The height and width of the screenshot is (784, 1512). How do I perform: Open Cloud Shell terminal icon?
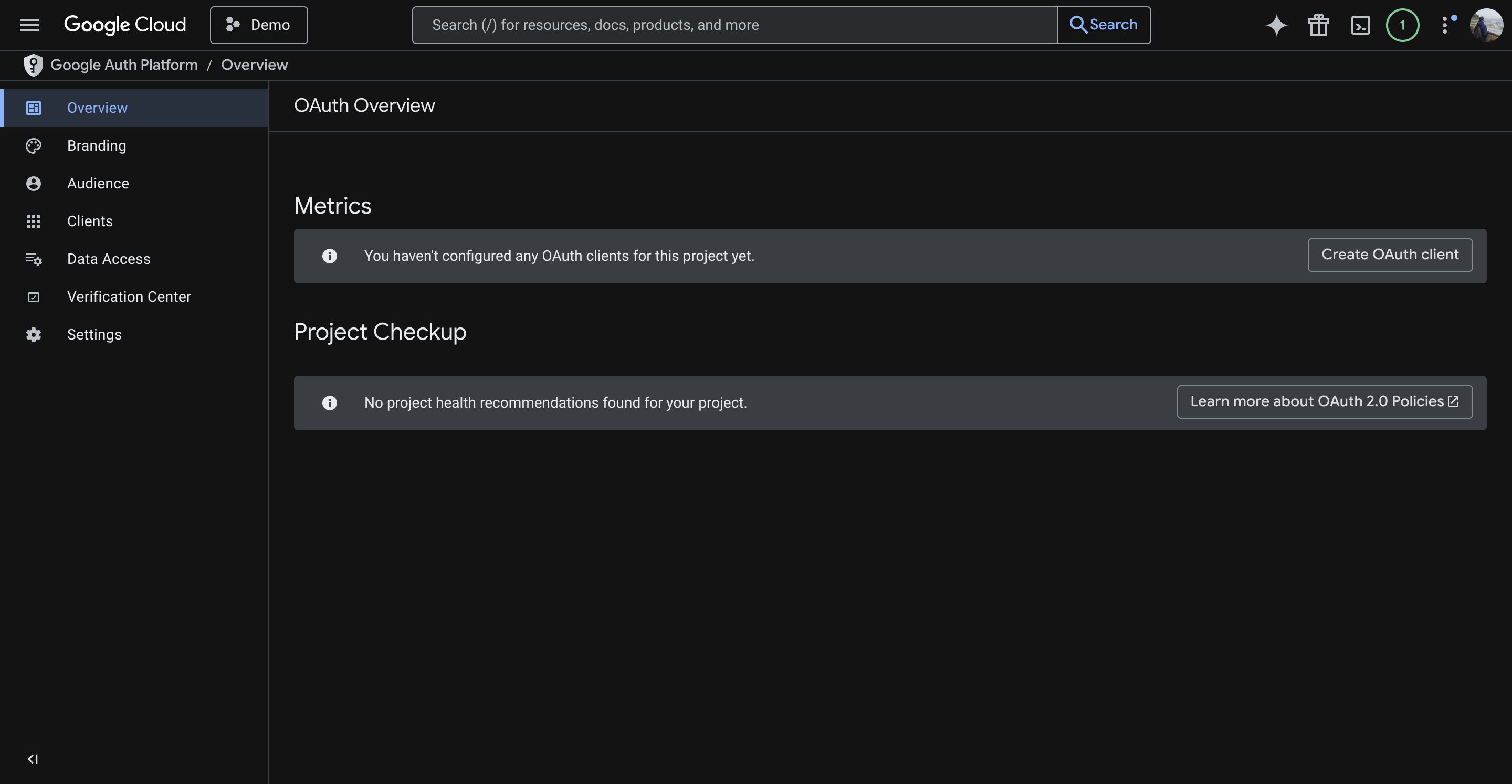click(x=1361, y=25)
